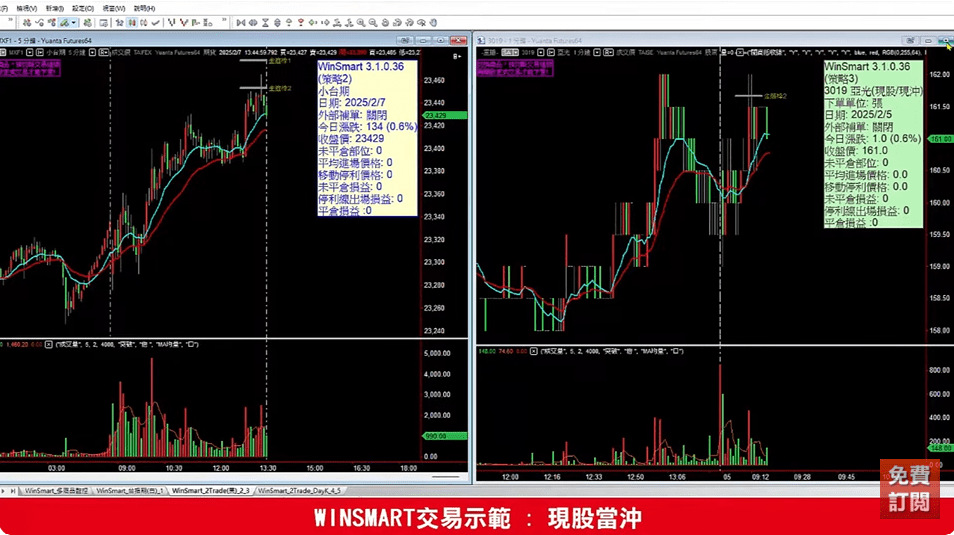Open resolution dropdown next to 1分鐘 in right chart
Viewport: 954px width, 535px height.
click(597, 53)
